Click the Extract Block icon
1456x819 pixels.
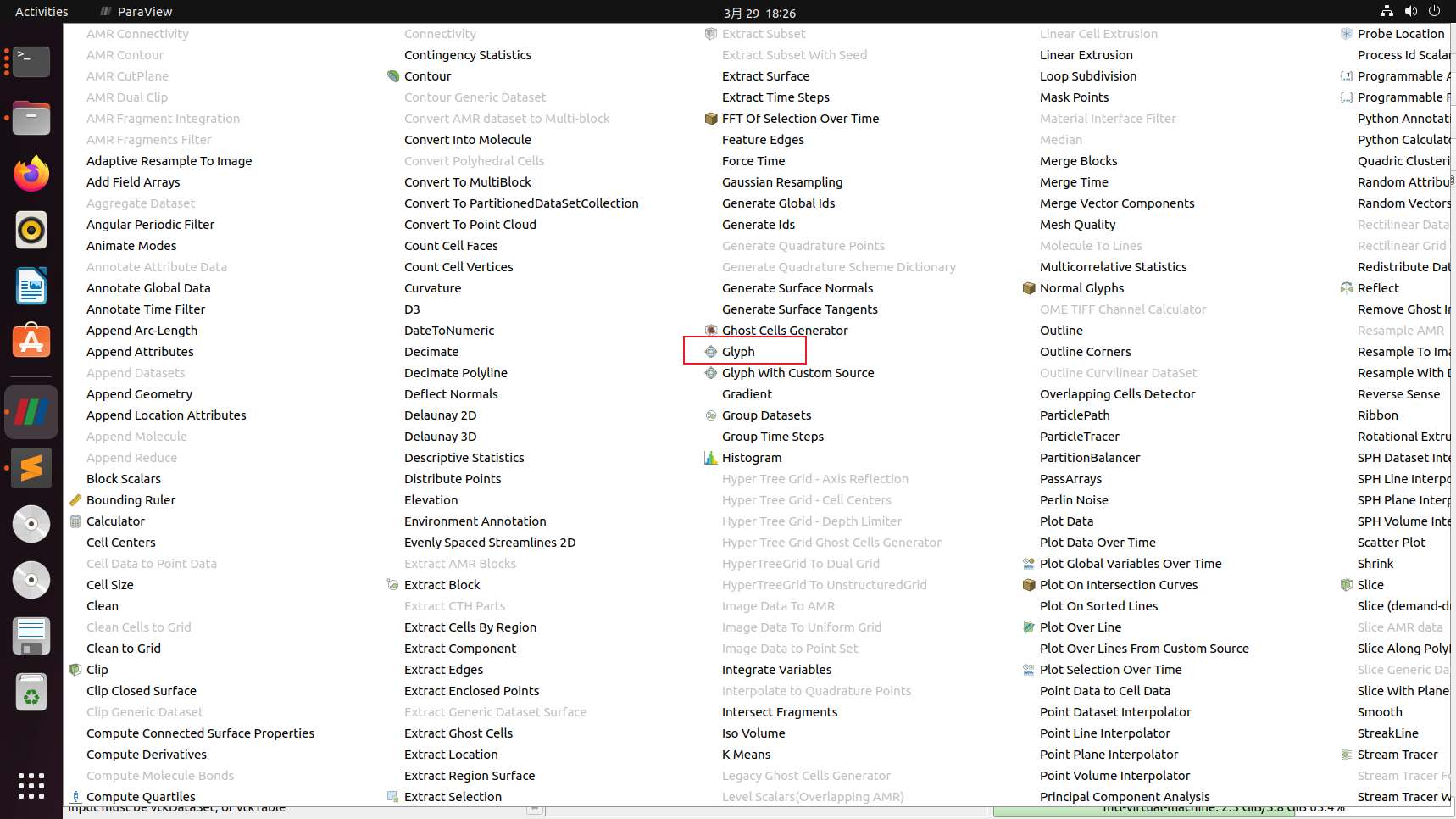coord(393,585)
